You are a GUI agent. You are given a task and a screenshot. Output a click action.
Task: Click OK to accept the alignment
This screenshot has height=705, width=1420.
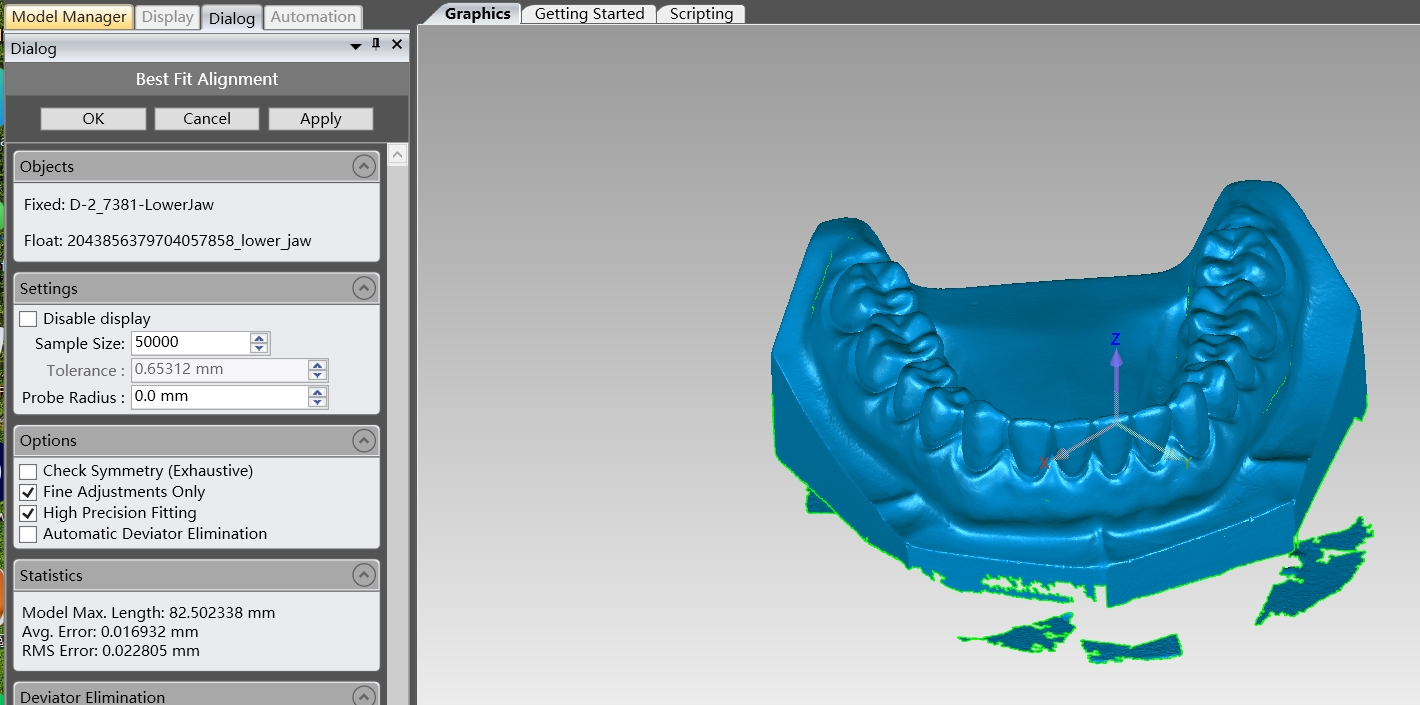93,119
